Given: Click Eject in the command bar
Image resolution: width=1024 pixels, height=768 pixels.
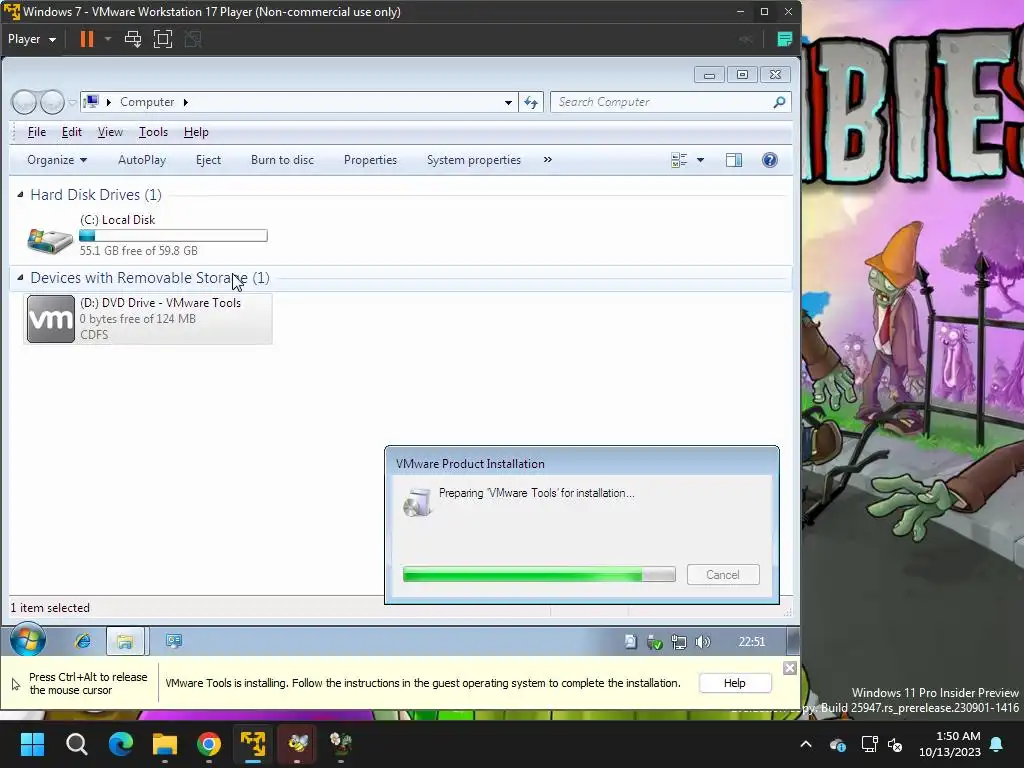Looking at the screenshot, I should pos(208,160).
